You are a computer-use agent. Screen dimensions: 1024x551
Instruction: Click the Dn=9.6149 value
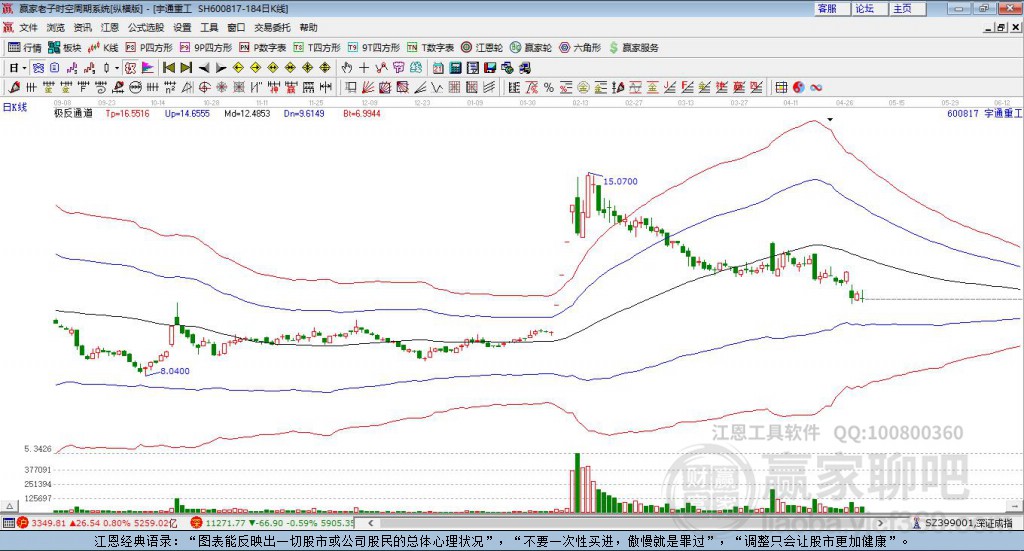(304, 114)
